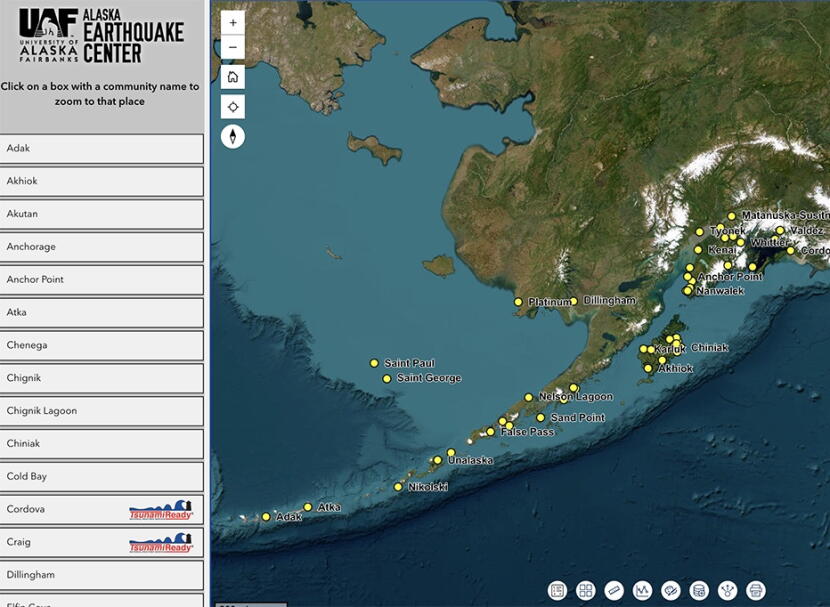830x607 pixels.
Task: Open the elevation profile tool
Action: tap(643, 590)
